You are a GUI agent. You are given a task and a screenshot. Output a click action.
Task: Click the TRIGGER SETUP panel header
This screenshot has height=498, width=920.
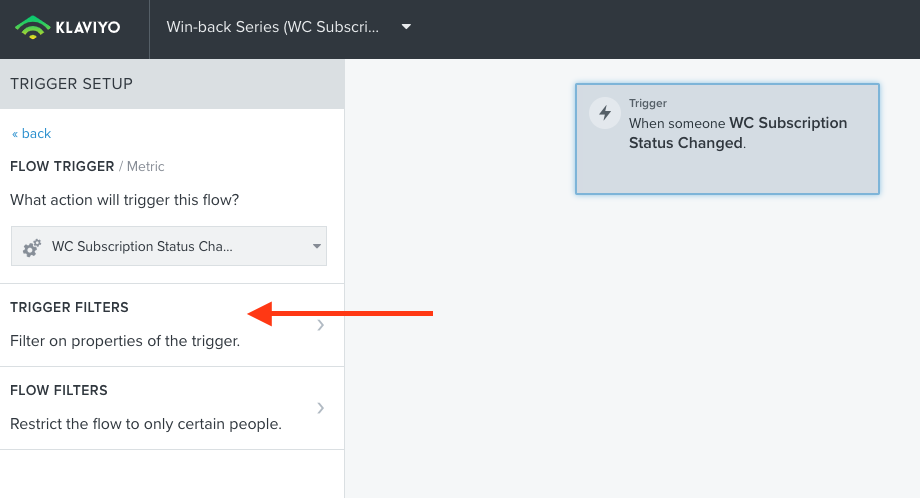point(172,84)
